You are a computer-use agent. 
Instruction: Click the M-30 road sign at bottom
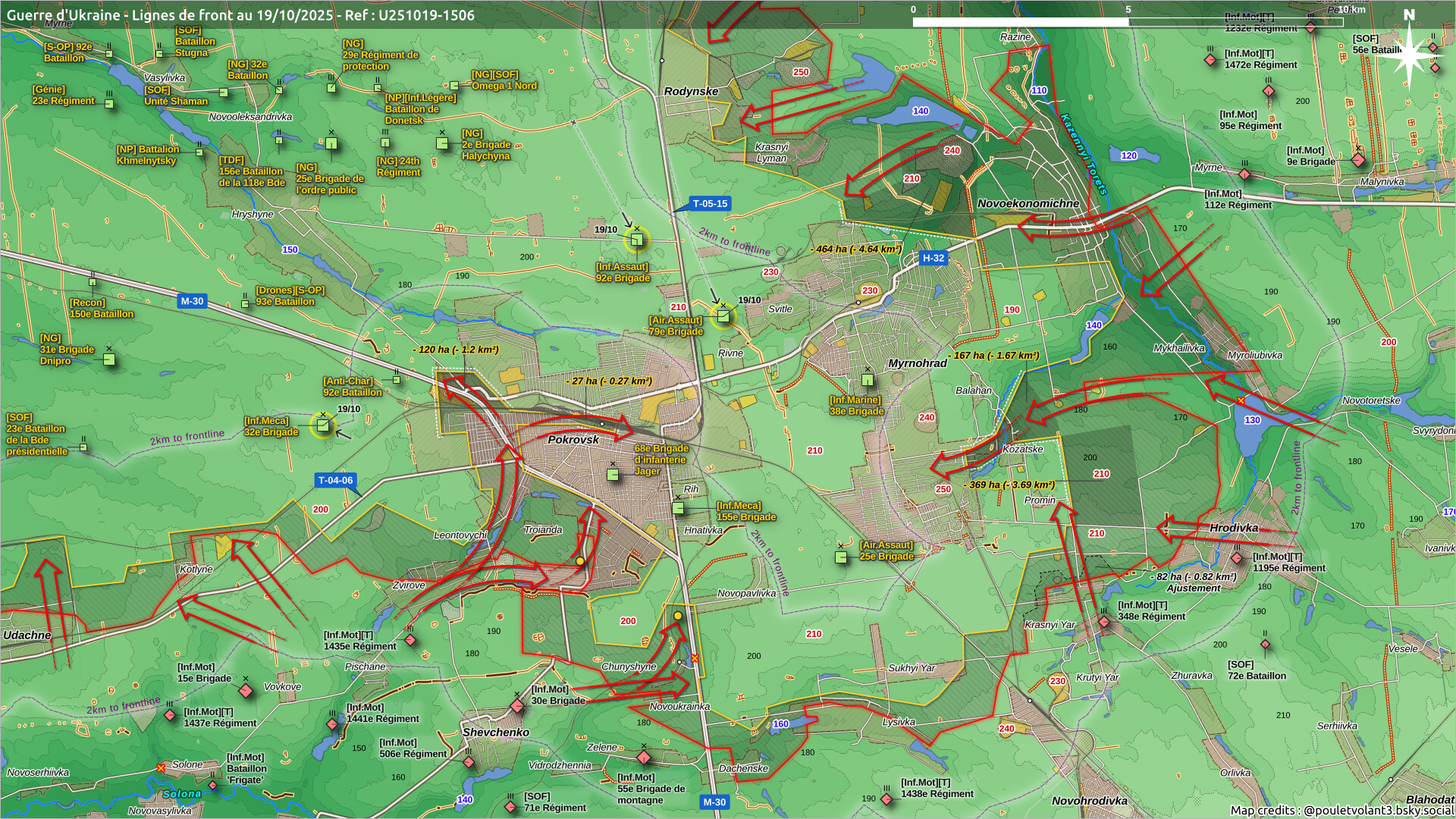click(x=714, y=802)
